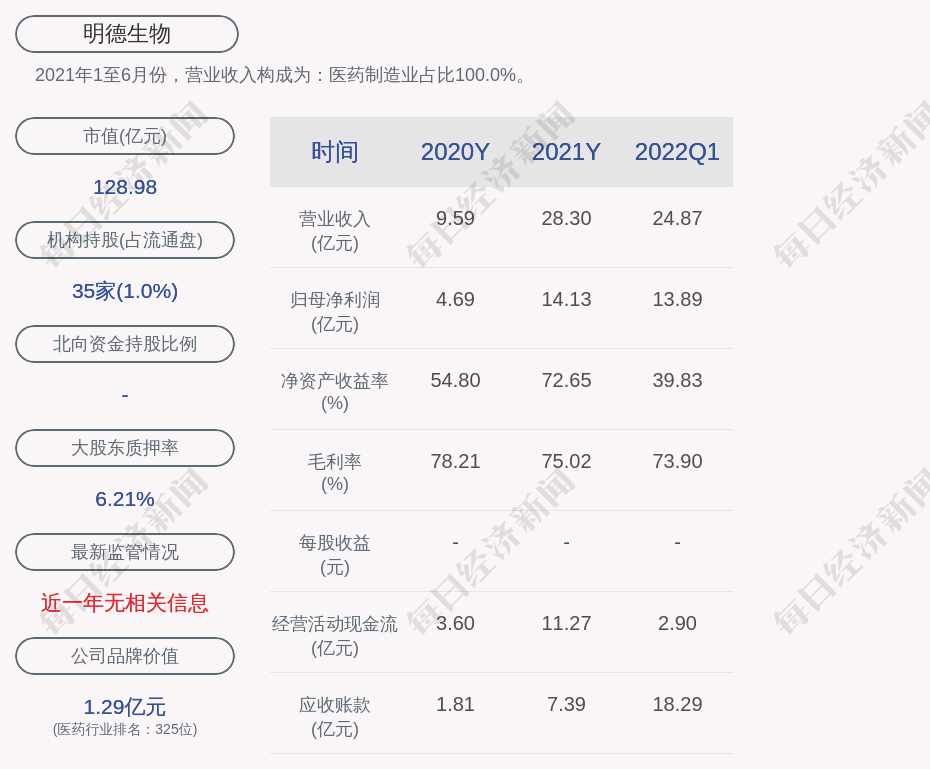
Task: Select 2020Y revenue value 9.59
Action: click(x=456, y=218)
